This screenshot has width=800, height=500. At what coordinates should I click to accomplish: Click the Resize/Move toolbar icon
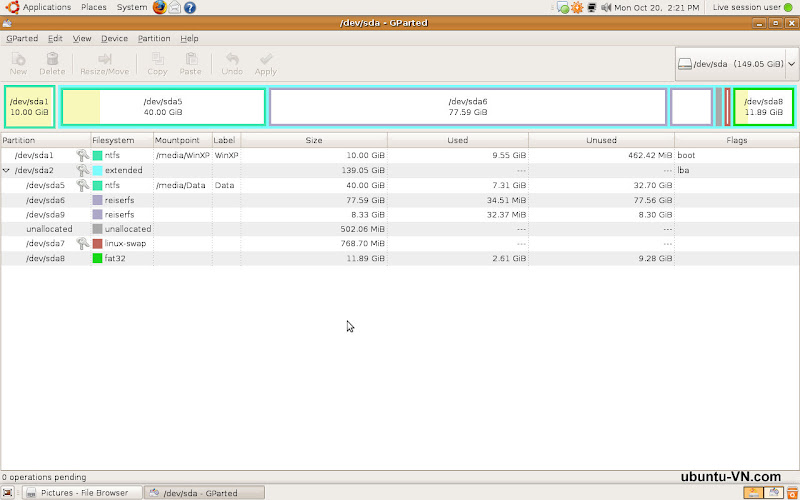(x=105, y=64)
